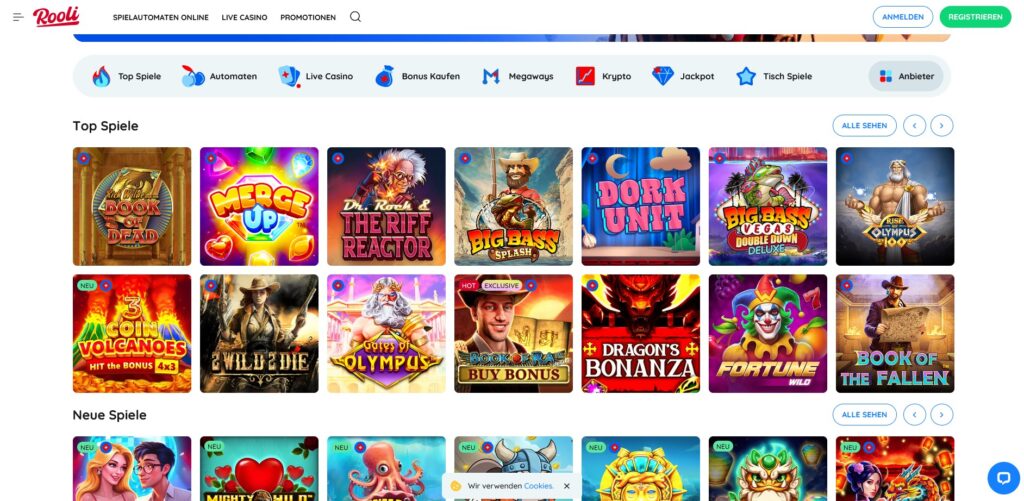Open the new couple-themed game
This screenshot has width=1024, height=501.
[132, 469]
